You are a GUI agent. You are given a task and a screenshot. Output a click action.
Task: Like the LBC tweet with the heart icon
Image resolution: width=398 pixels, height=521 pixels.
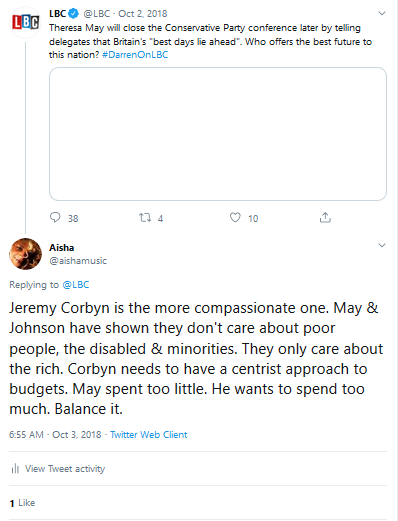coord(235,218)
